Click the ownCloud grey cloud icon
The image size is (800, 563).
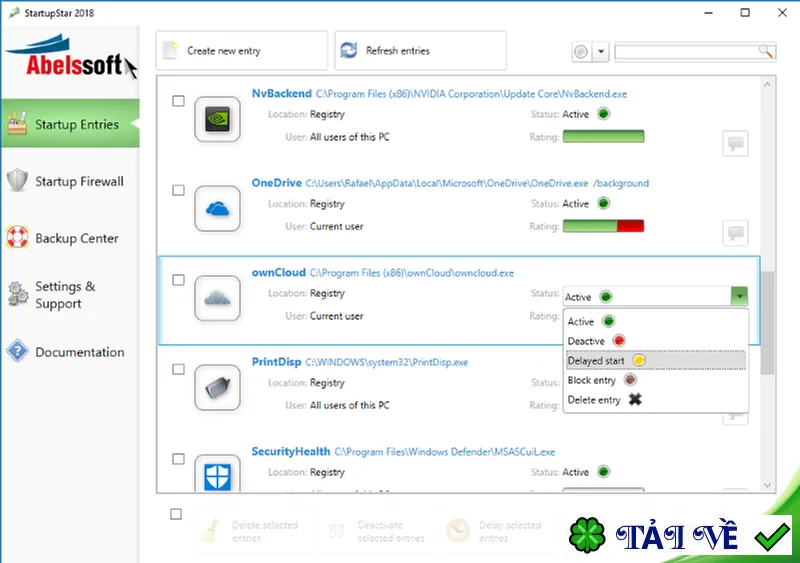tap(217, 299)
